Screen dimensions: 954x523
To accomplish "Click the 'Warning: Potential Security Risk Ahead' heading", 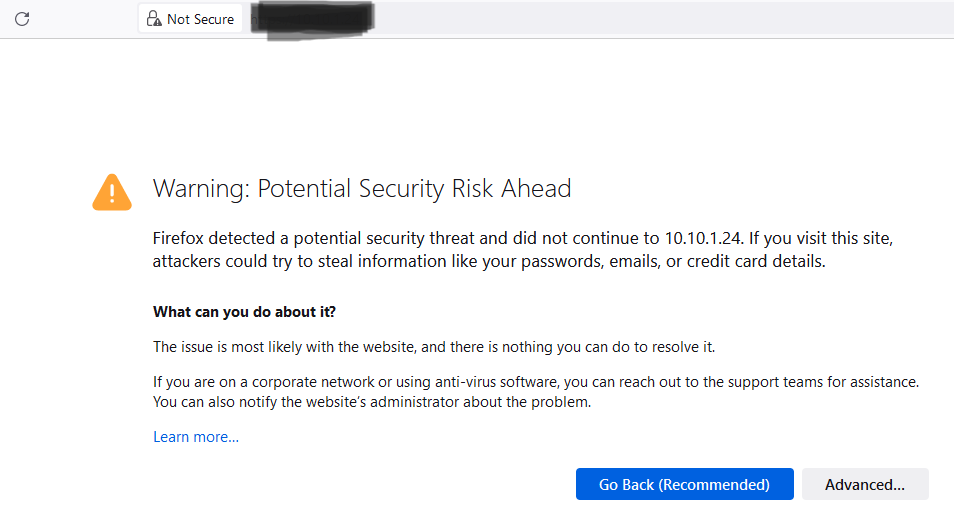I will click(x=362, y=189).
